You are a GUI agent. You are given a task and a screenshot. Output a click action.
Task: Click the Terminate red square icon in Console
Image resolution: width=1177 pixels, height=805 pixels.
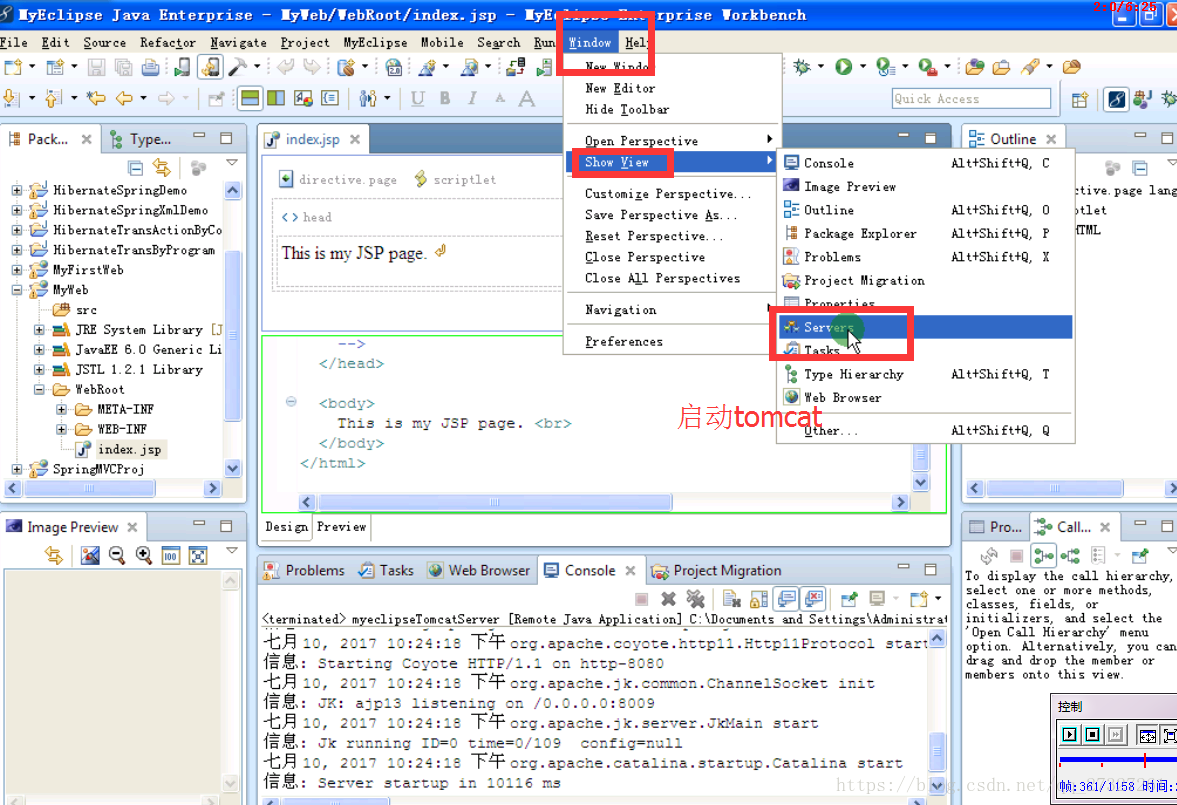tap(641, 599)
